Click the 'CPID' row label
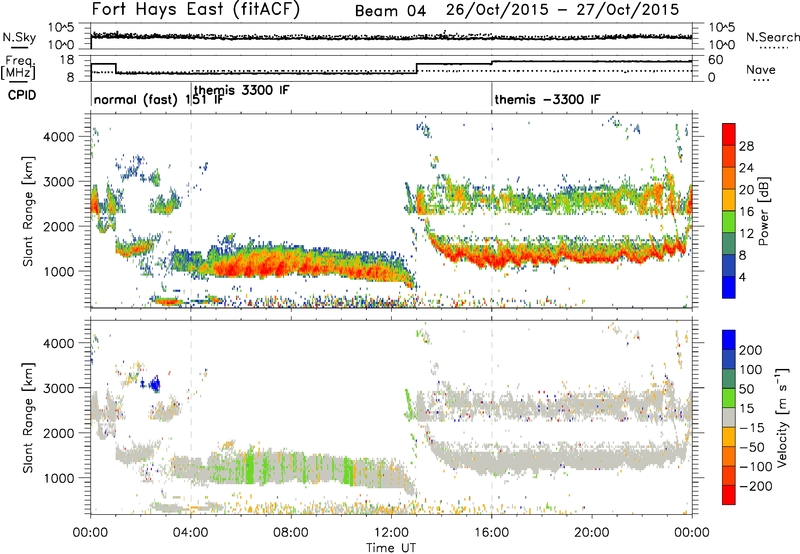The width and height of the screenshot is (800, 554). [x=22, y=95]
